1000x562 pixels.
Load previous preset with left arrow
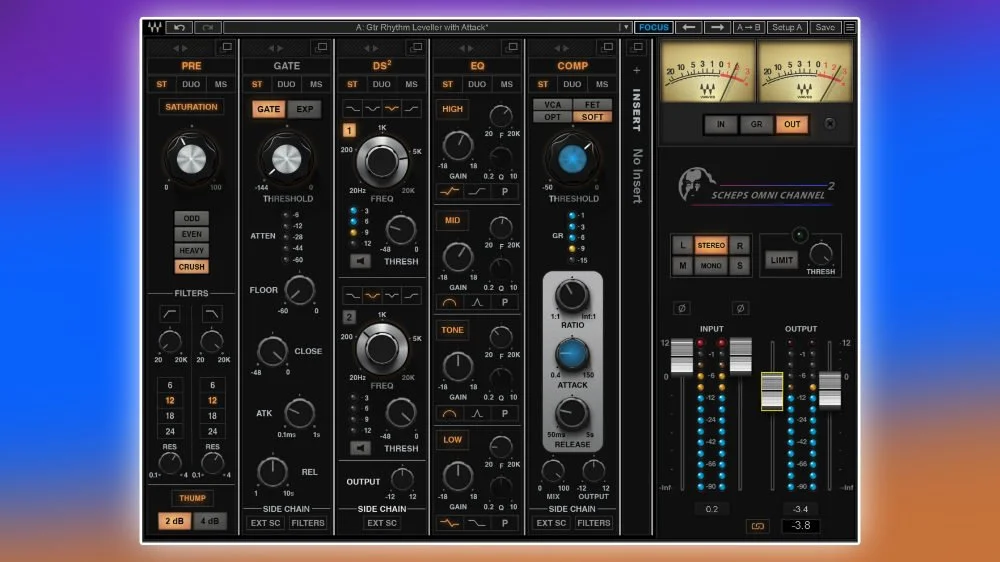[688, 27]
